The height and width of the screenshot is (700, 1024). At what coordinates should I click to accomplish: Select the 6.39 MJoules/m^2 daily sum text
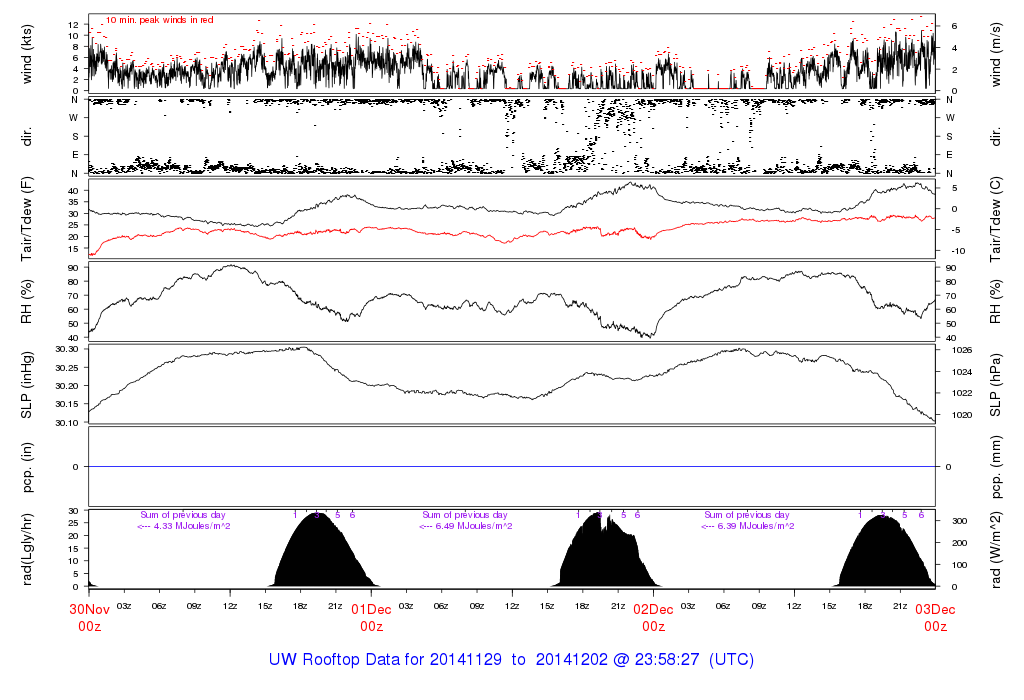(752, 526)
